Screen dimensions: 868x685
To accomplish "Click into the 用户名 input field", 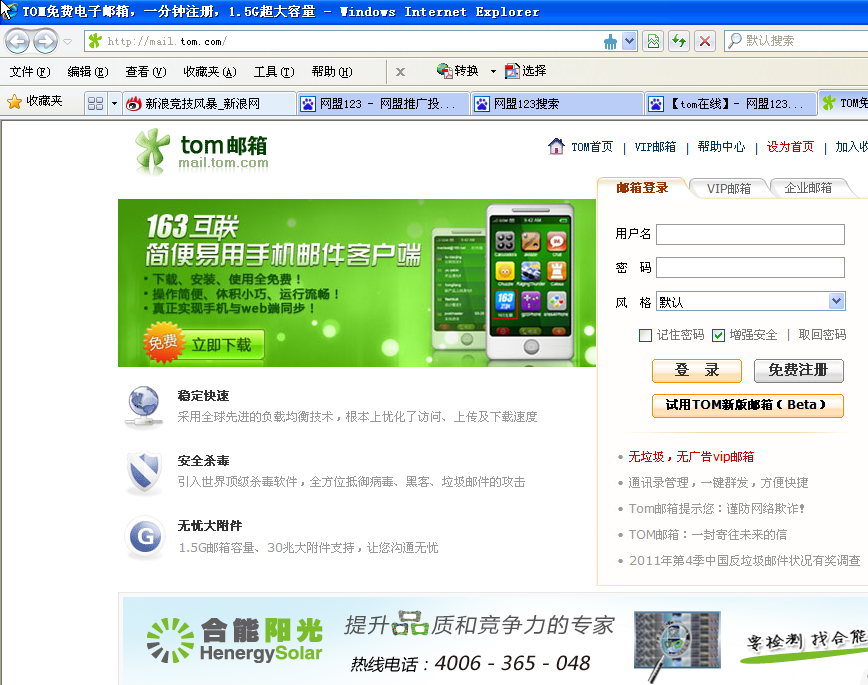I will [750, 234].
